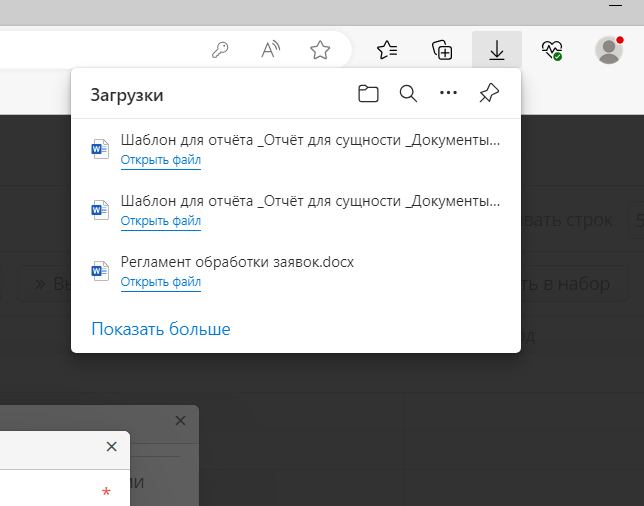Viewport: 644px width, 506px height.
Task: Click 'Показать больше' link
Action: [x=161, y=329]
